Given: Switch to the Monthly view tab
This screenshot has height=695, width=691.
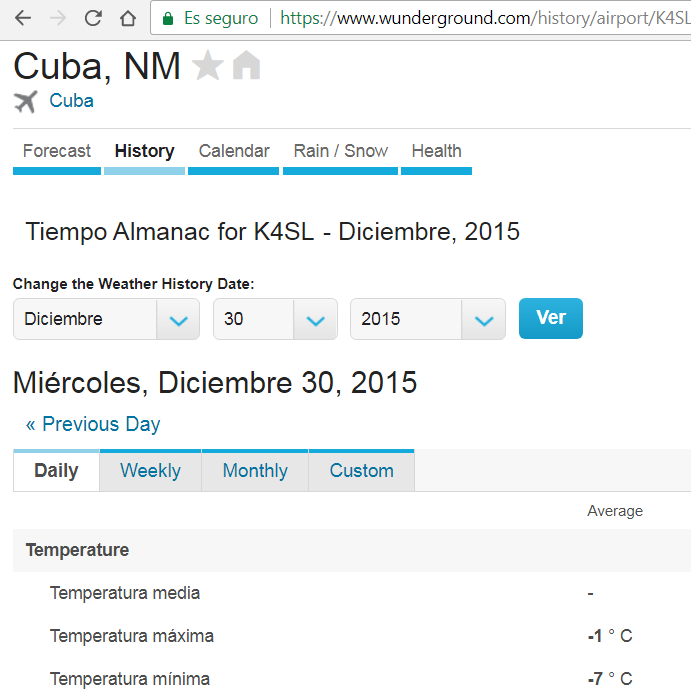Looking at the screenshot, I should click(255, 471).
